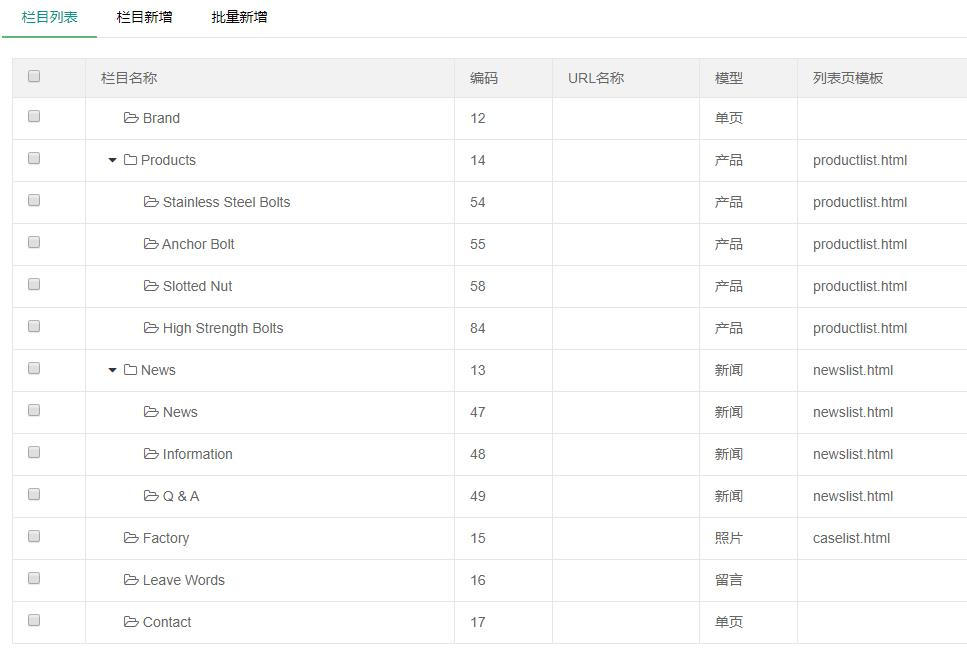Click the Anchor Bolt folder icon

coord(151,244)
